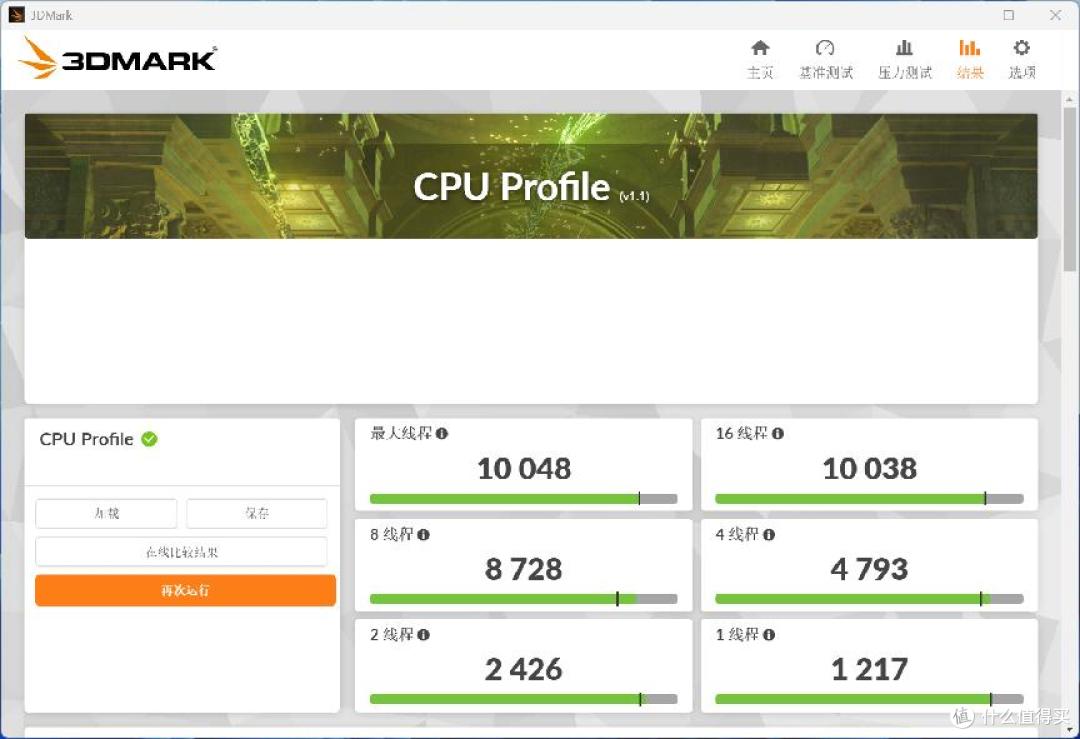
Task: Click the CPU Profile banner image
Action: [x=531, y=176]
